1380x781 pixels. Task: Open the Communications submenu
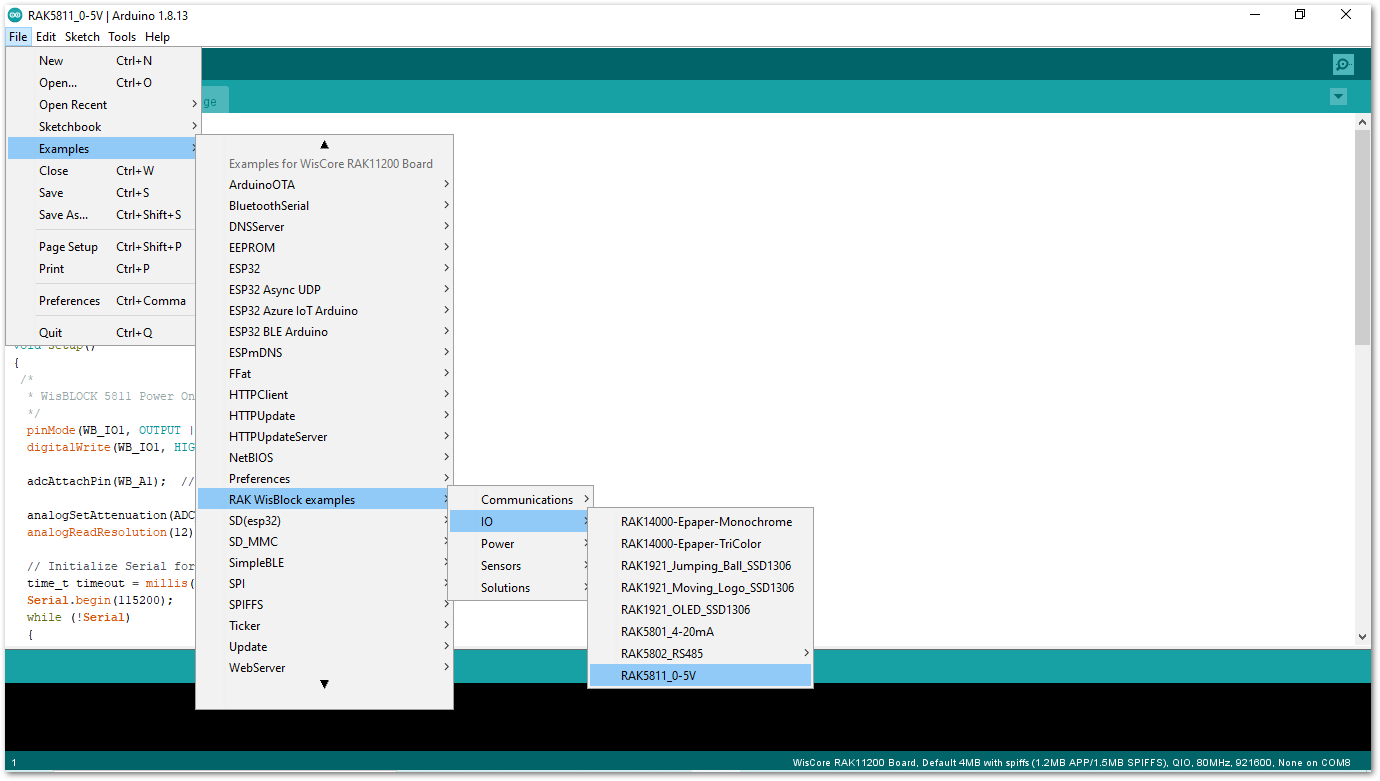[x=521, y=500]
